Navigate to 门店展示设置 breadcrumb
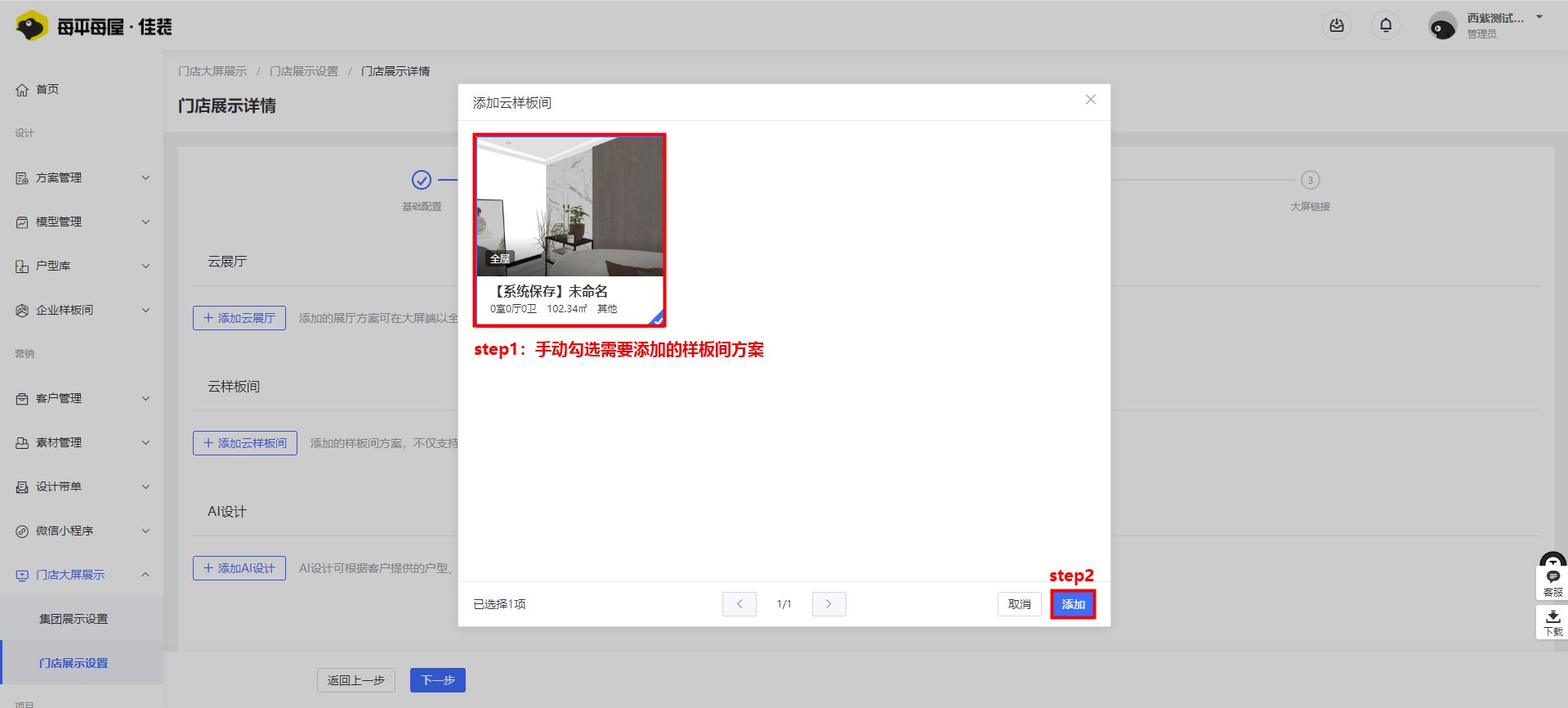 tap(304, 71)
